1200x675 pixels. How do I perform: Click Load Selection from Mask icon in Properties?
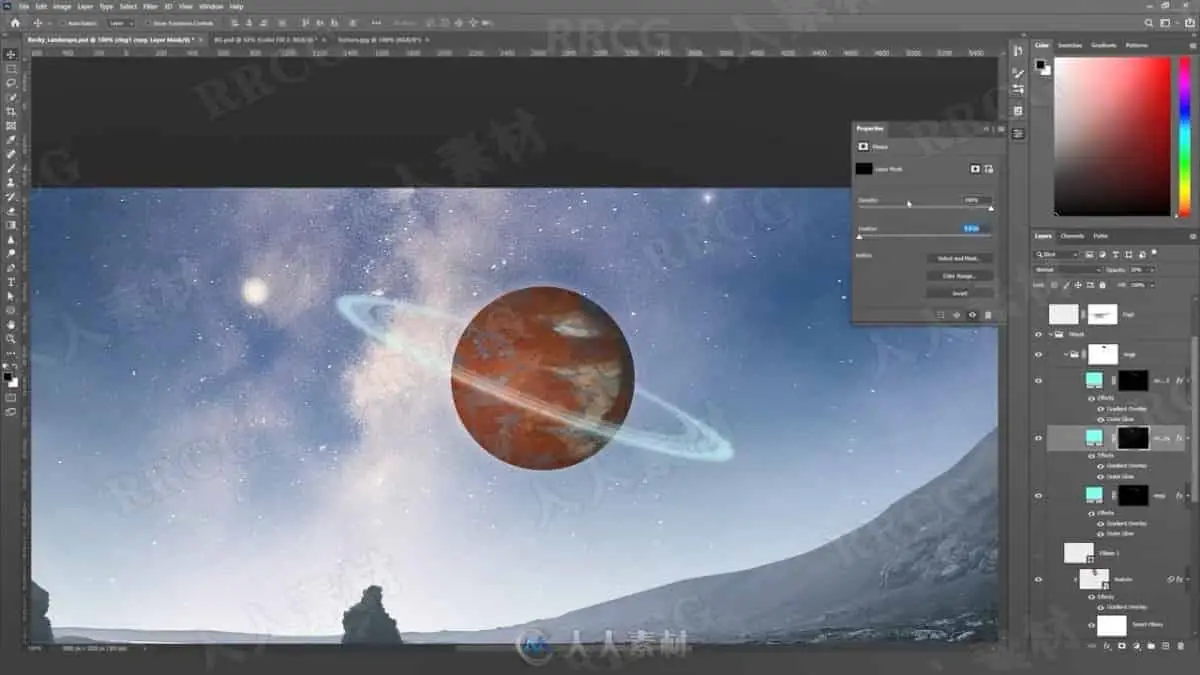940,315
